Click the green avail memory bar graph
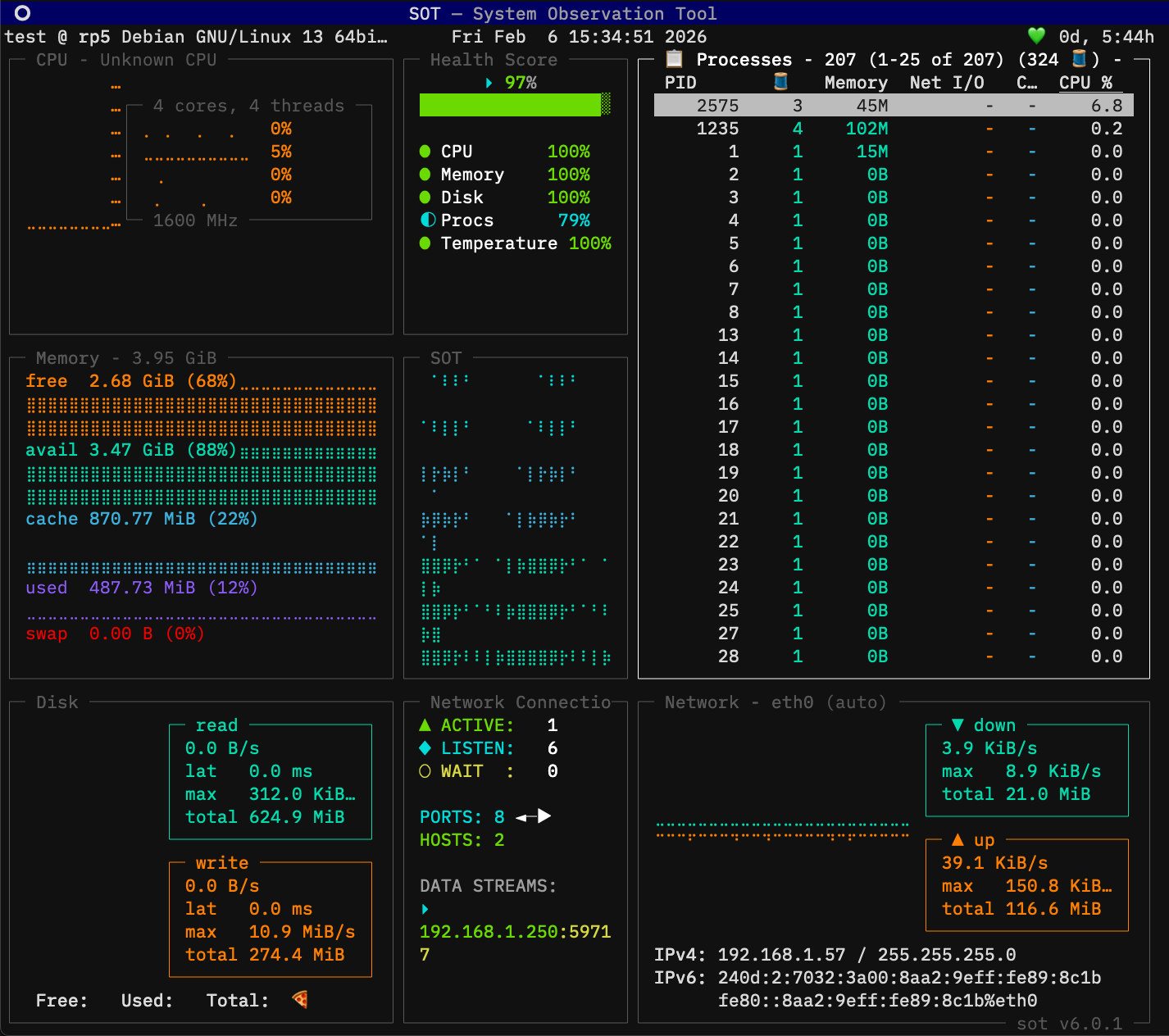The image size is (1169, 1036). tap(201, 485)
